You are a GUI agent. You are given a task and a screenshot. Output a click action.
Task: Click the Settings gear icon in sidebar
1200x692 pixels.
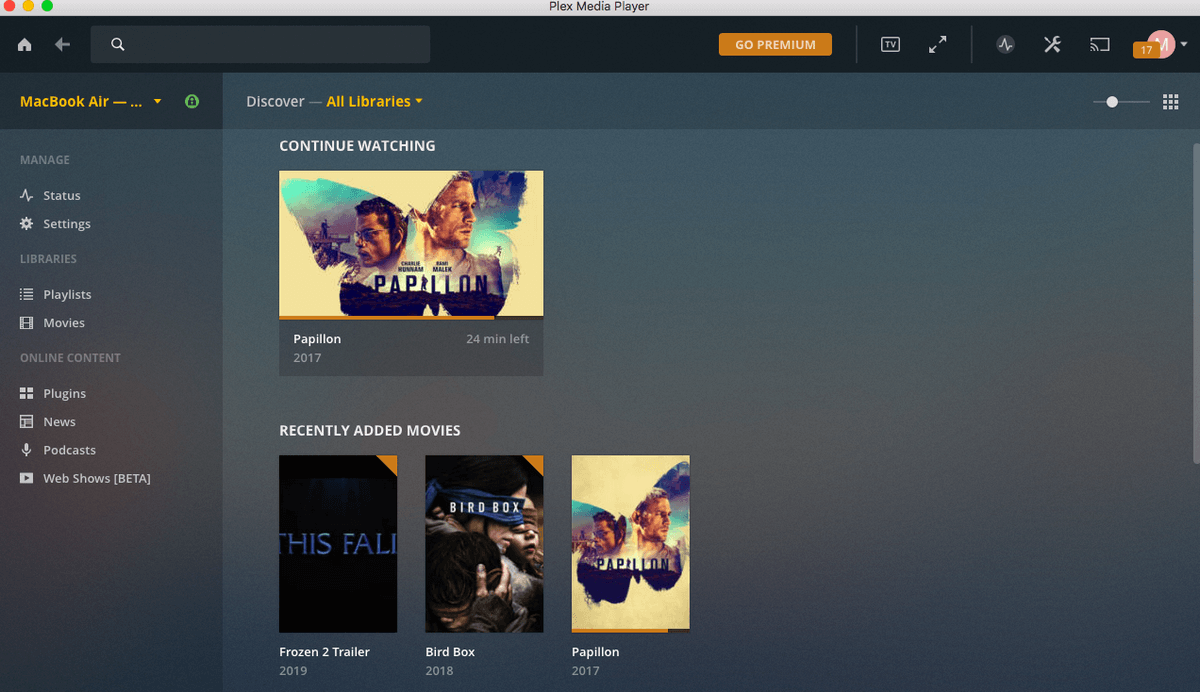(27, 224)
